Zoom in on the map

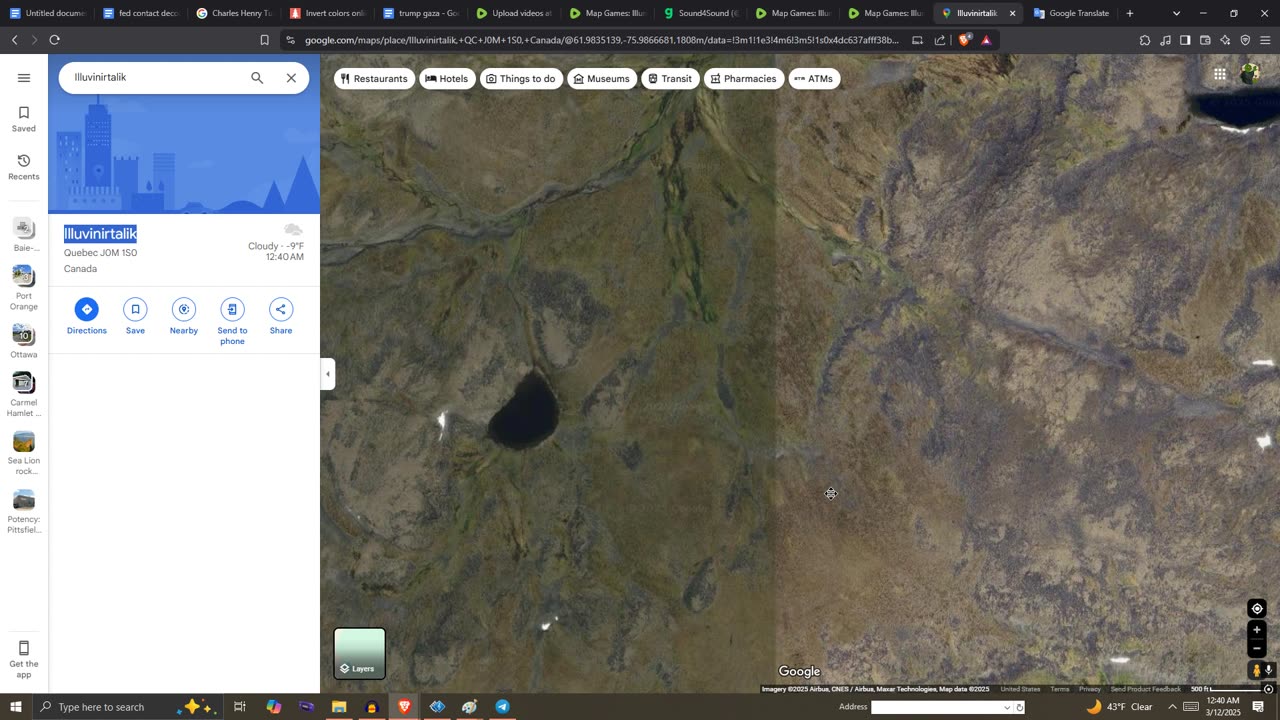pos(1257,630)
